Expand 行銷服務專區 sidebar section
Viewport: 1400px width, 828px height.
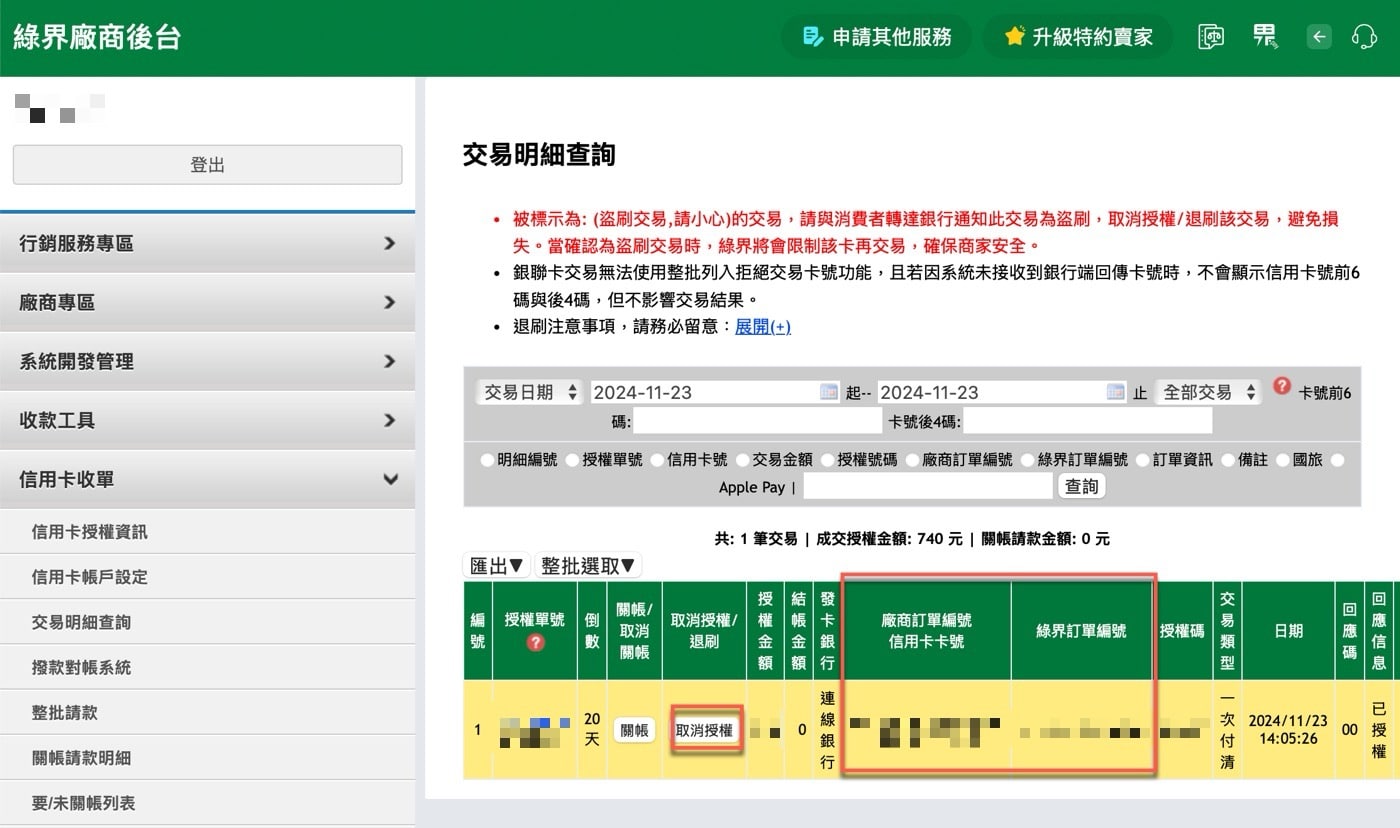207,243
